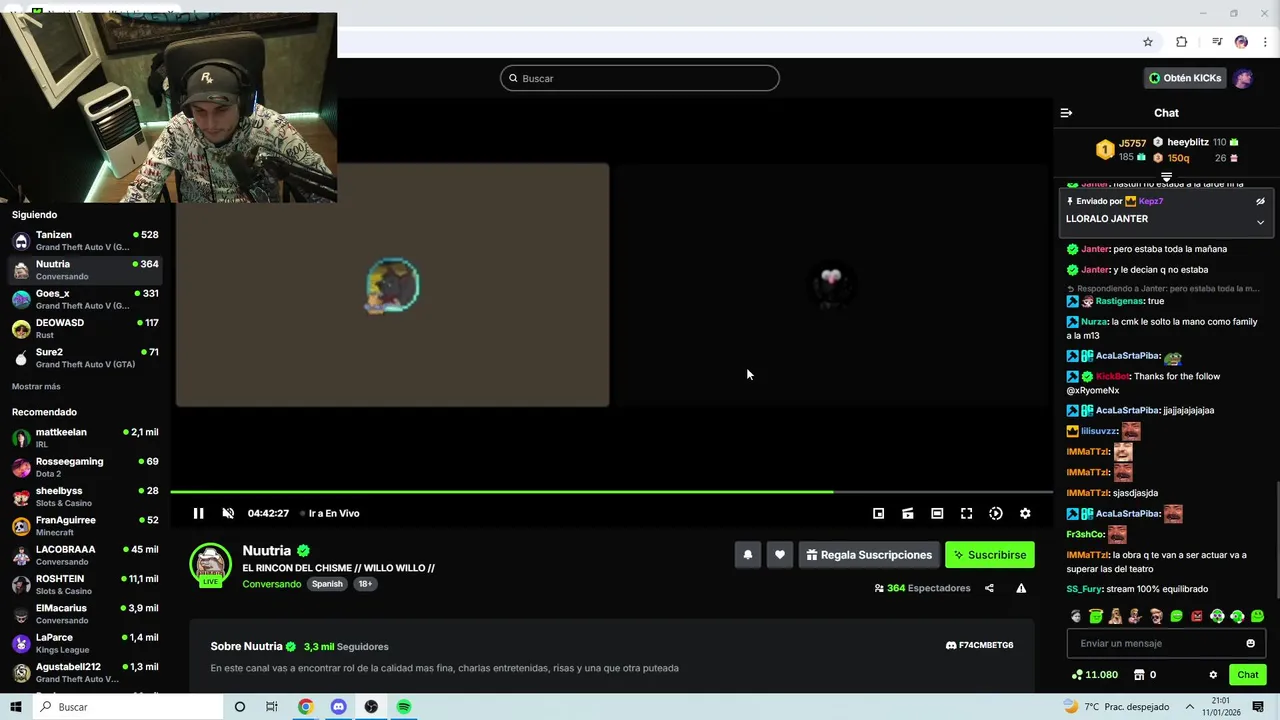This screenshot has height=720, width=1280.
Task: Show hidden system tray icons
Action: [x=1189, y=707]
